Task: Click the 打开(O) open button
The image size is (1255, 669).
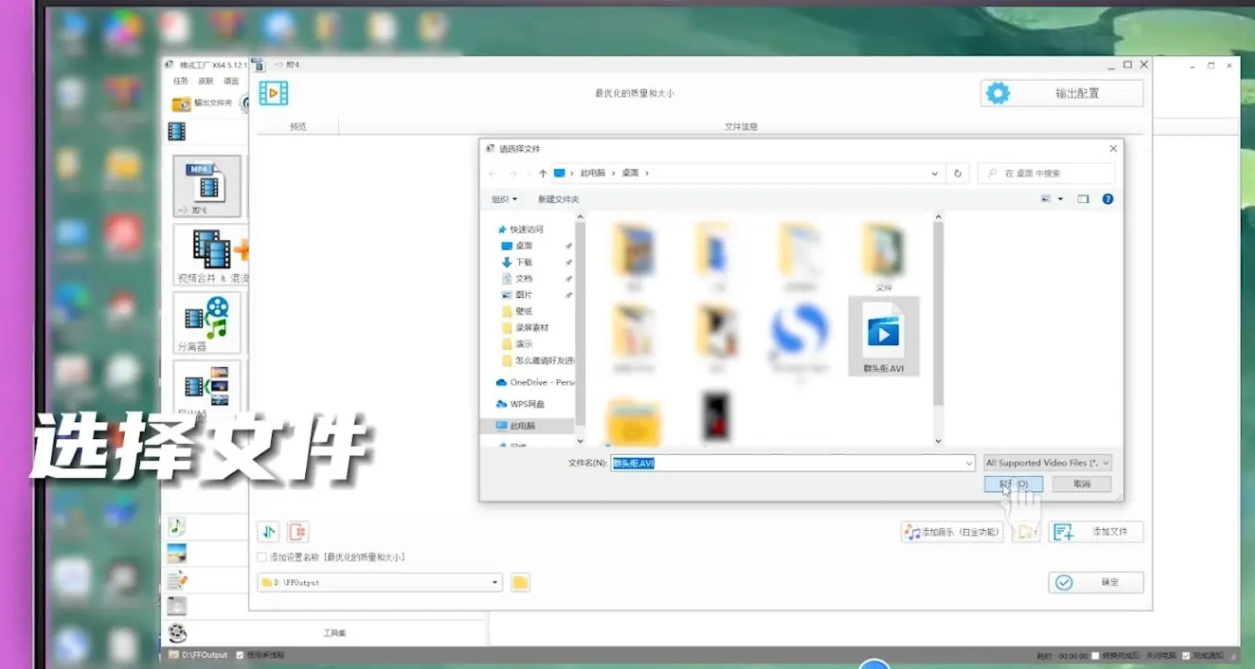Action: 1013,483
